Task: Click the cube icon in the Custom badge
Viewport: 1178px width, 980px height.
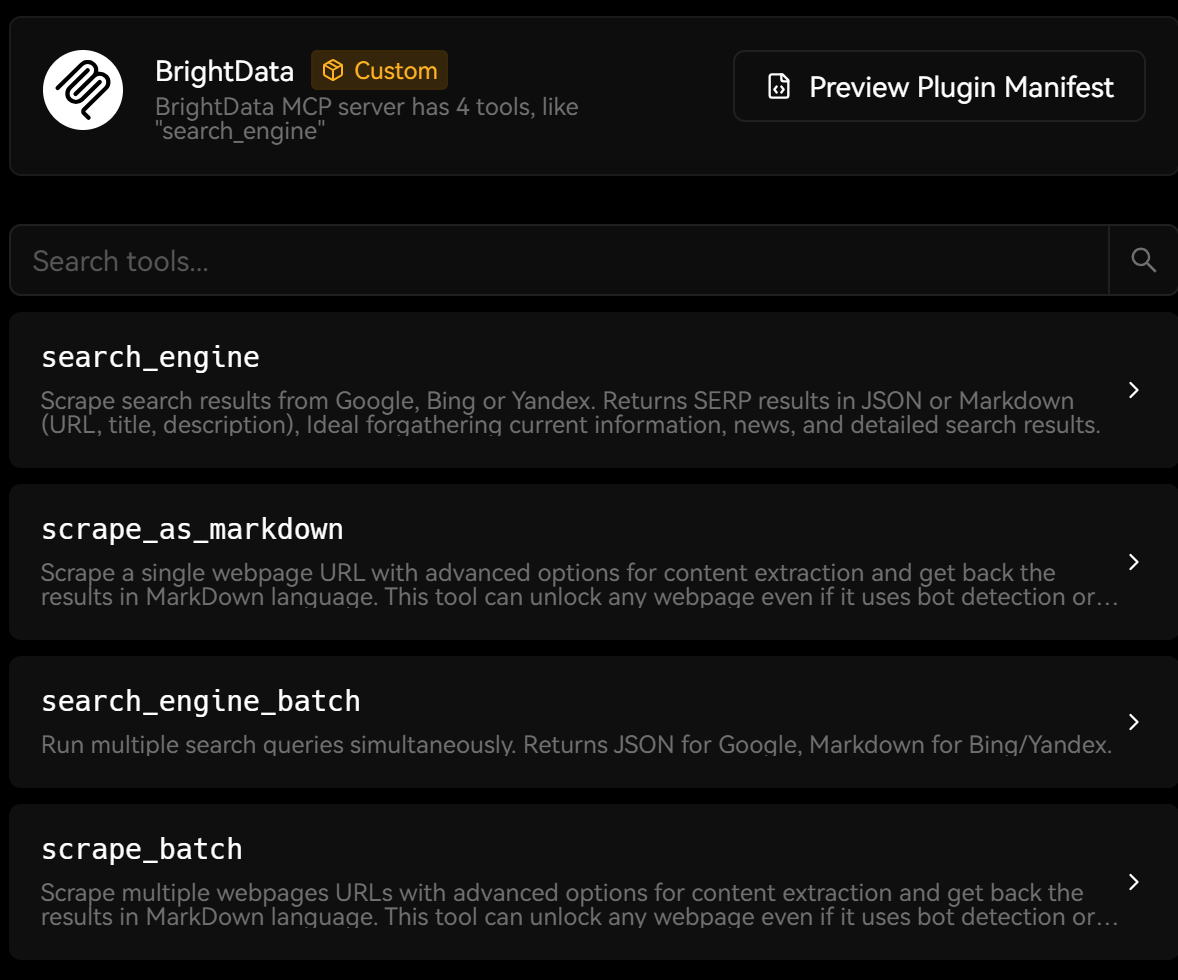Action: (x=332, y=71)
